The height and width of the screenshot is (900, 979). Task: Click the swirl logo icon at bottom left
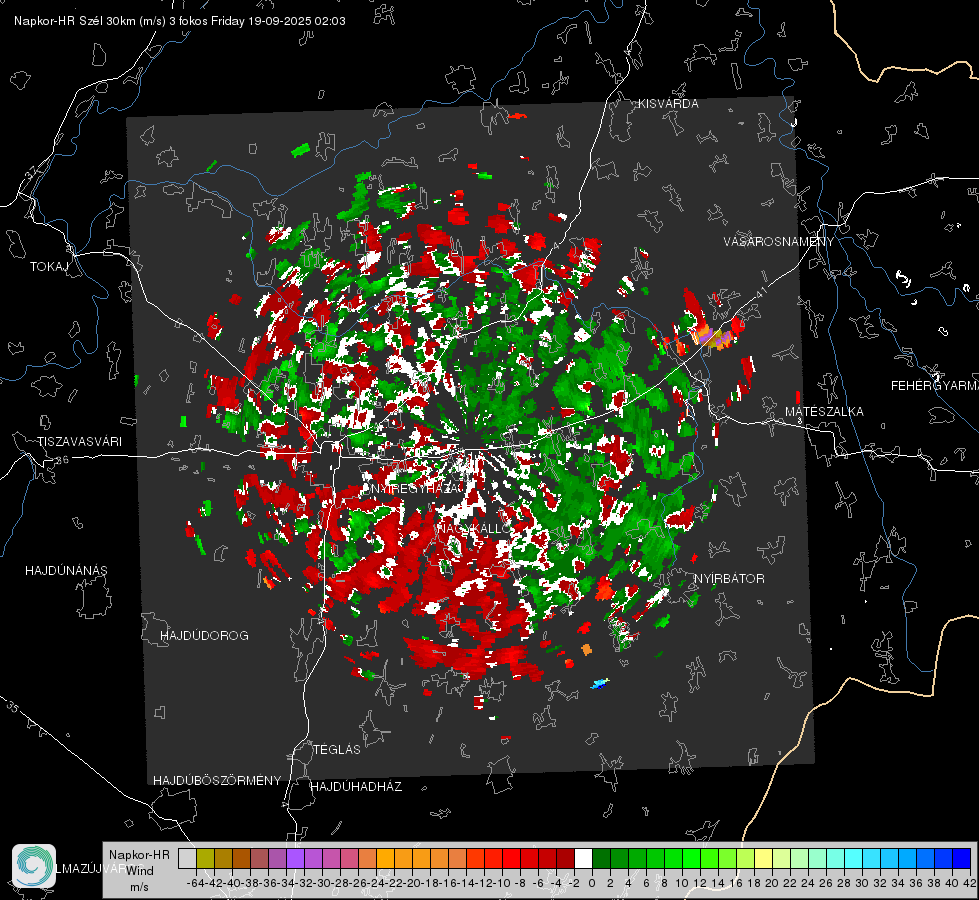coord(34,866)
